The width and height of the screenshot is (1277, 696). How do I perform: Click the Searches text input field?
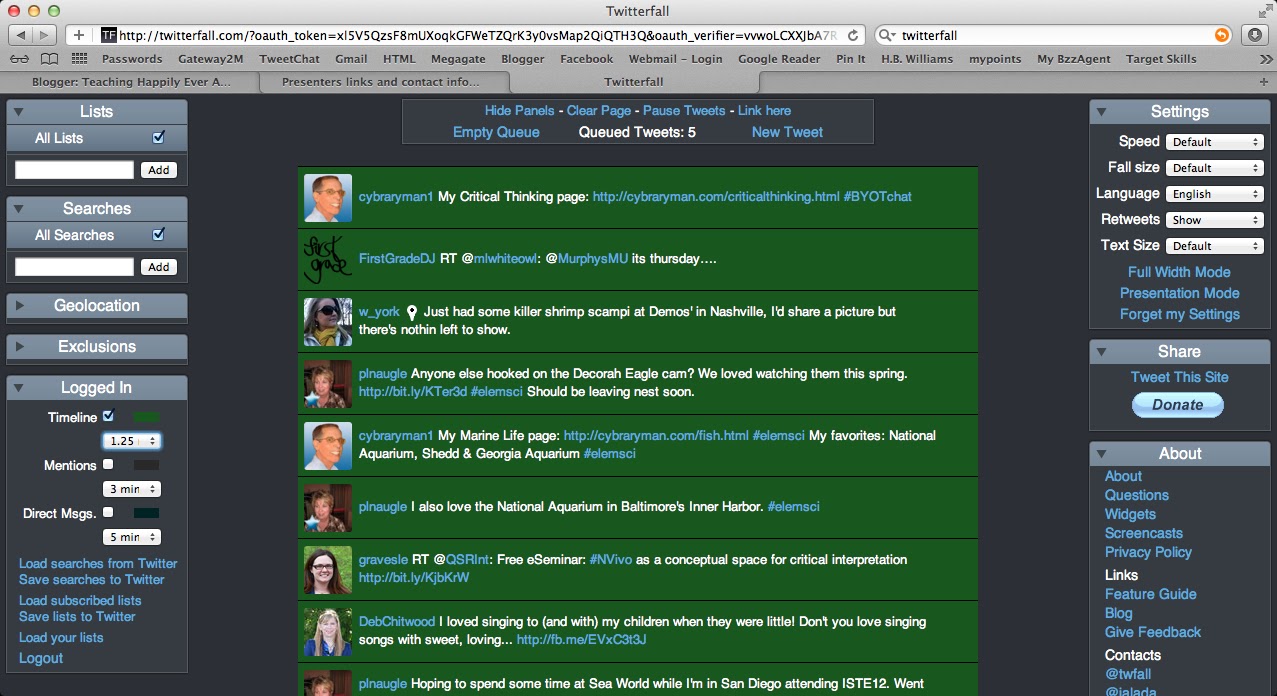click(x=74, y=267)
